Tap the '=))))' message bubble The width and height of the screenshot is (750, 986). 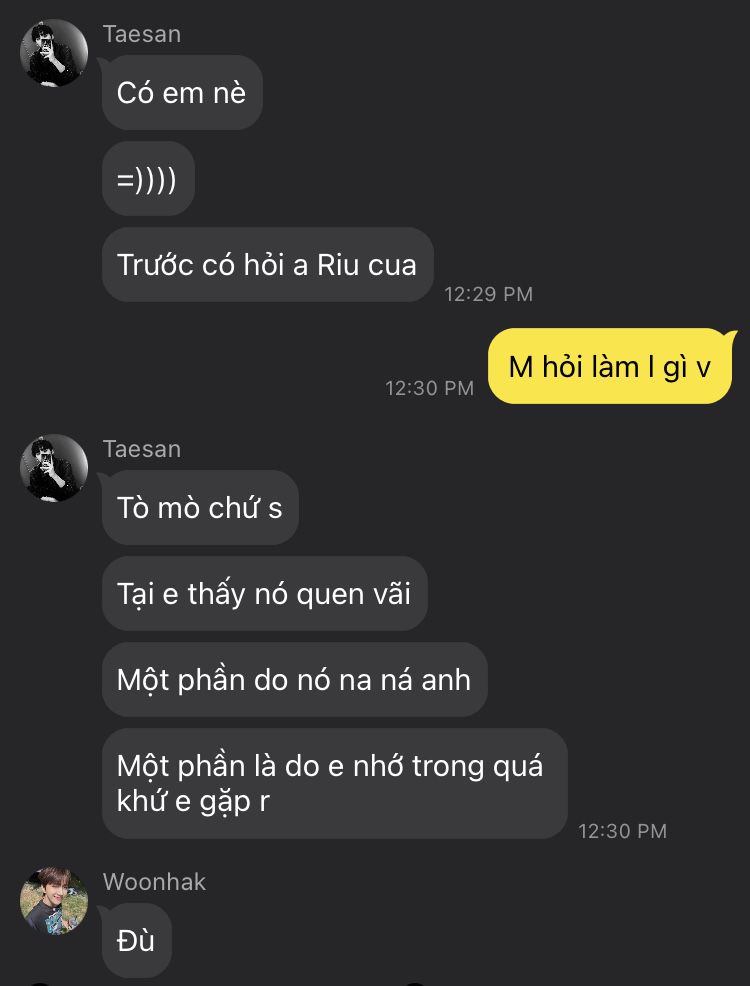[x=148, y=179]
